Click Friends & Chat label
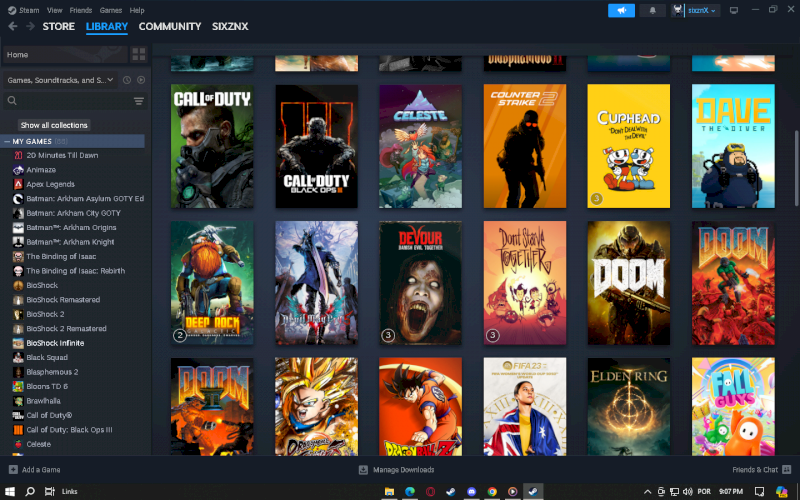Viewport: 800px width, 500px height. 755,469
